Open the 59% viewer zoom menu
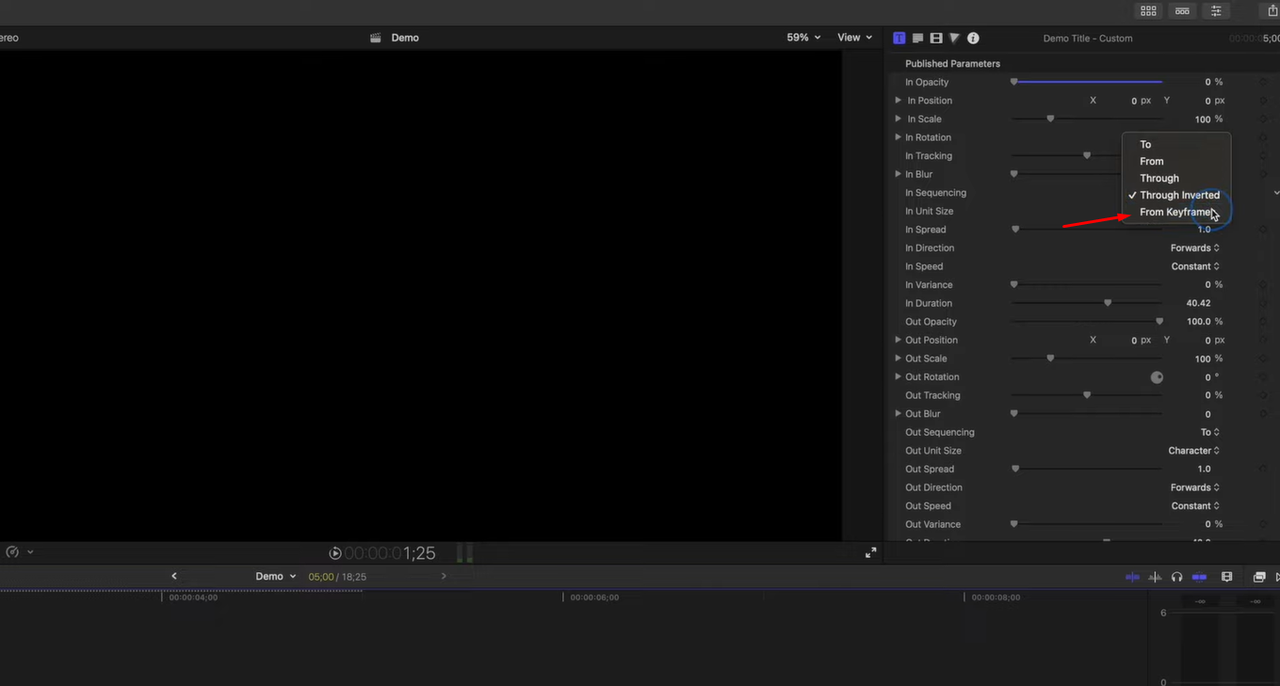 tap(803, 38)
